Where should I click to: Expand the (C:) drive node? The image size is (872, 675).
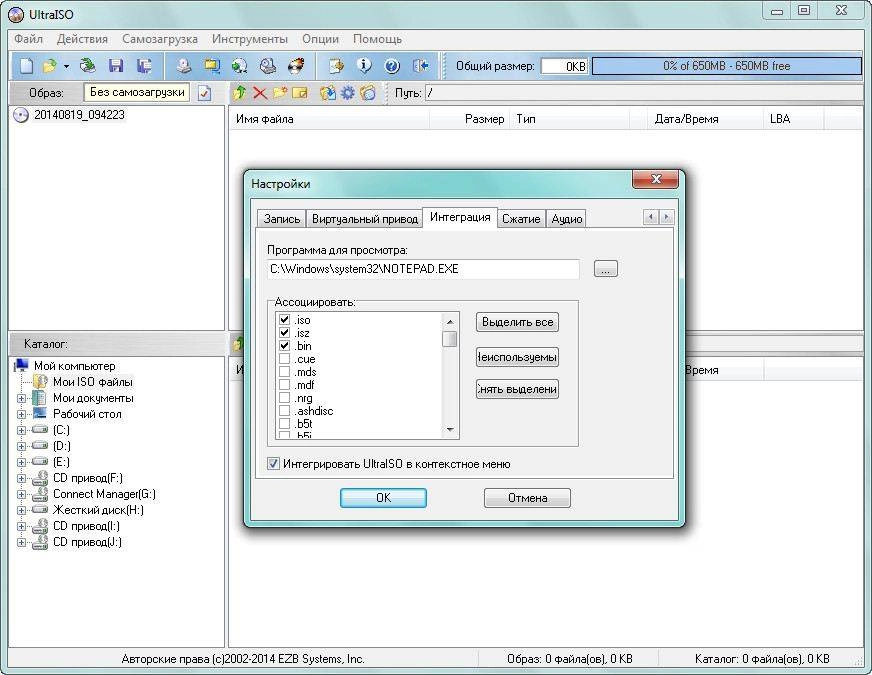point(21,430)
